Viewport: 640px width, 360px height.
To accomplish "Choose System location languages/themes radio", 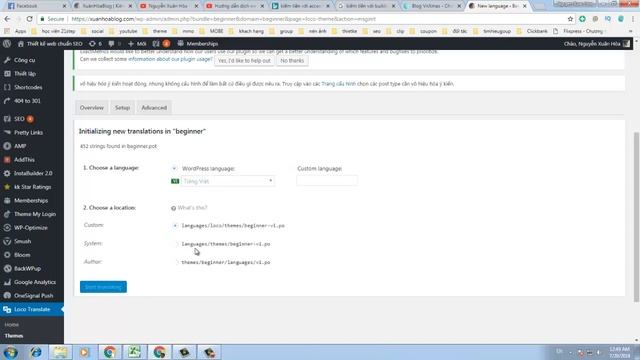I will pos(175,244).
